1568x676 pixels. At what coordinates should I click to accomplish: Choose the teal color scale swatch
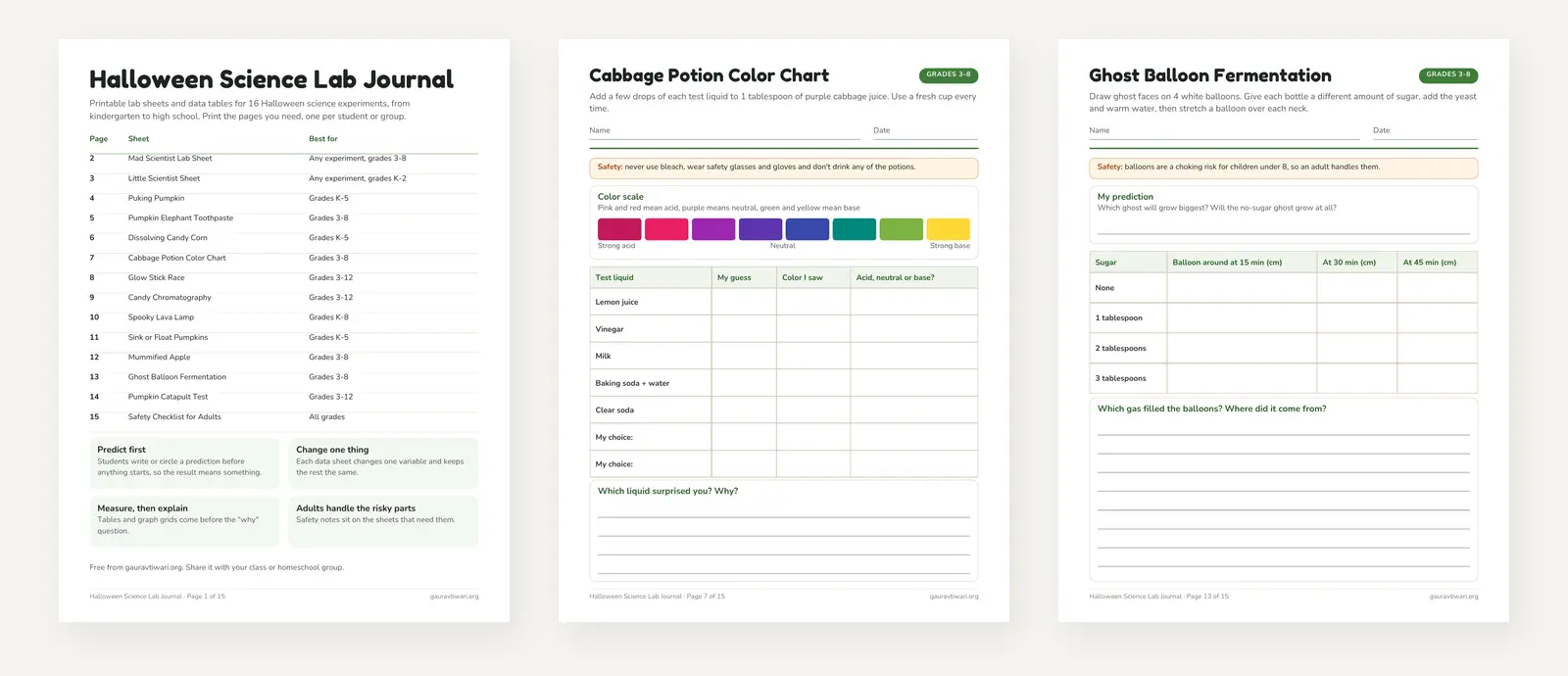click(855, 229)
